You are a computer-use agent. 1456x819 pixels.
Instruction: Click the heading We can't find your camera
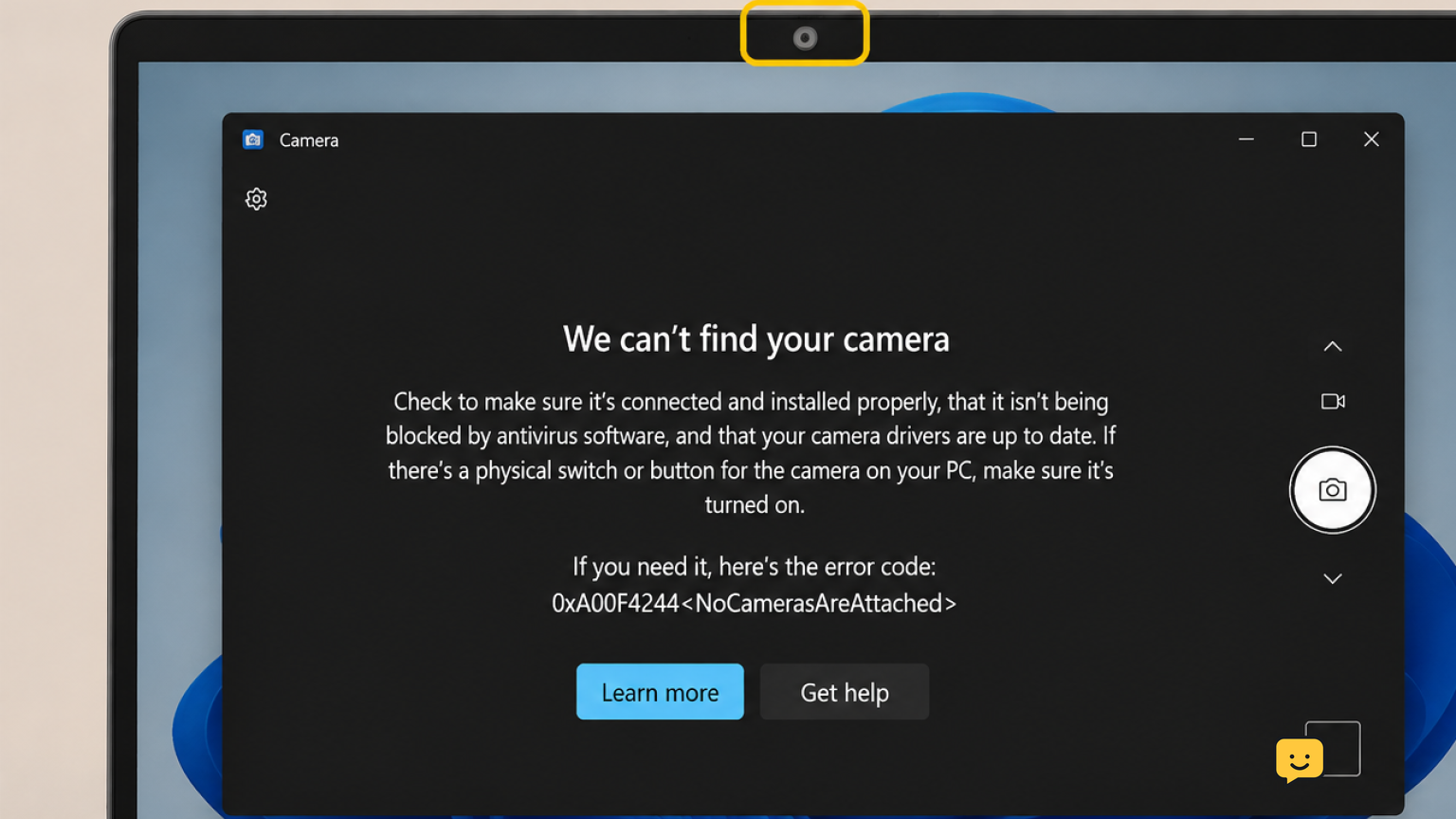755,339
